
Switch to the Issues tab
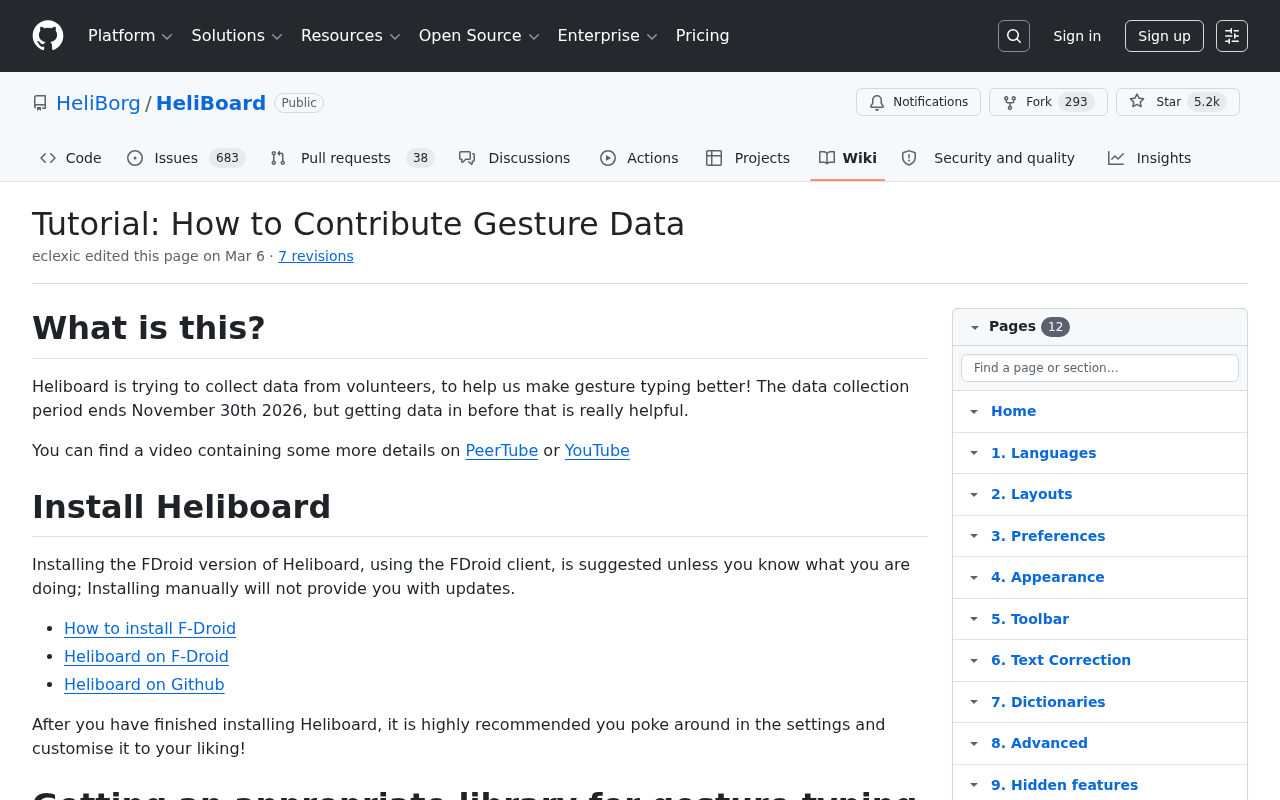(x=186, y=158)
